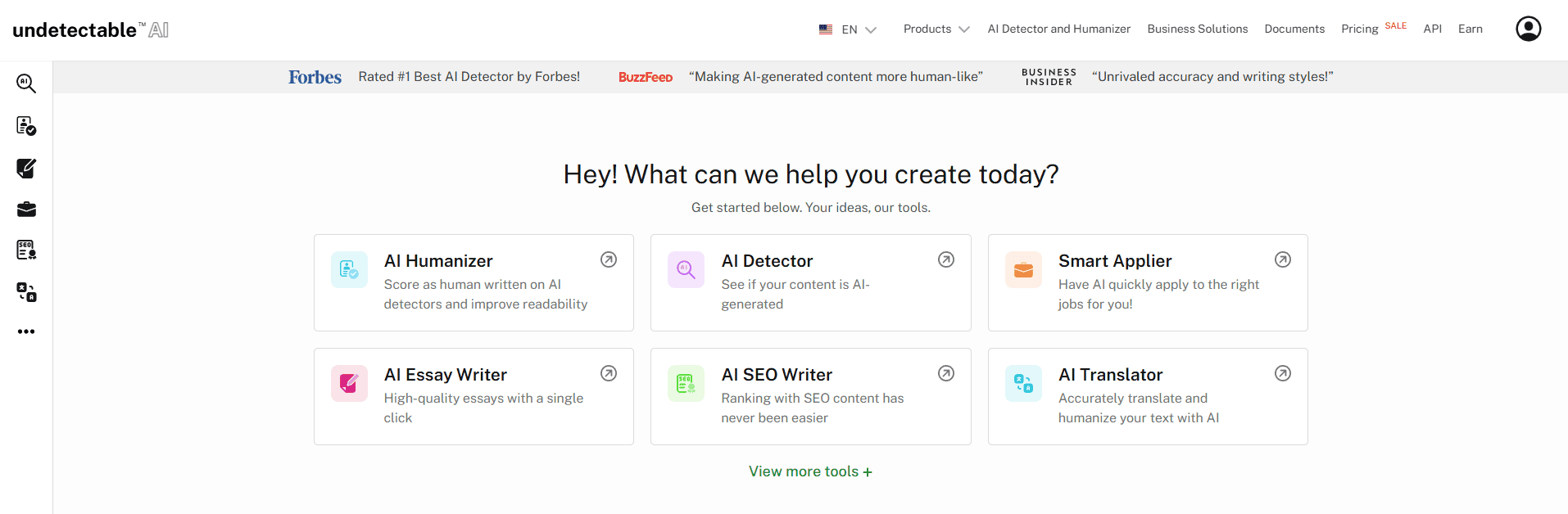Open AI SEO Writer sidebar icon

tap(26, 250)
